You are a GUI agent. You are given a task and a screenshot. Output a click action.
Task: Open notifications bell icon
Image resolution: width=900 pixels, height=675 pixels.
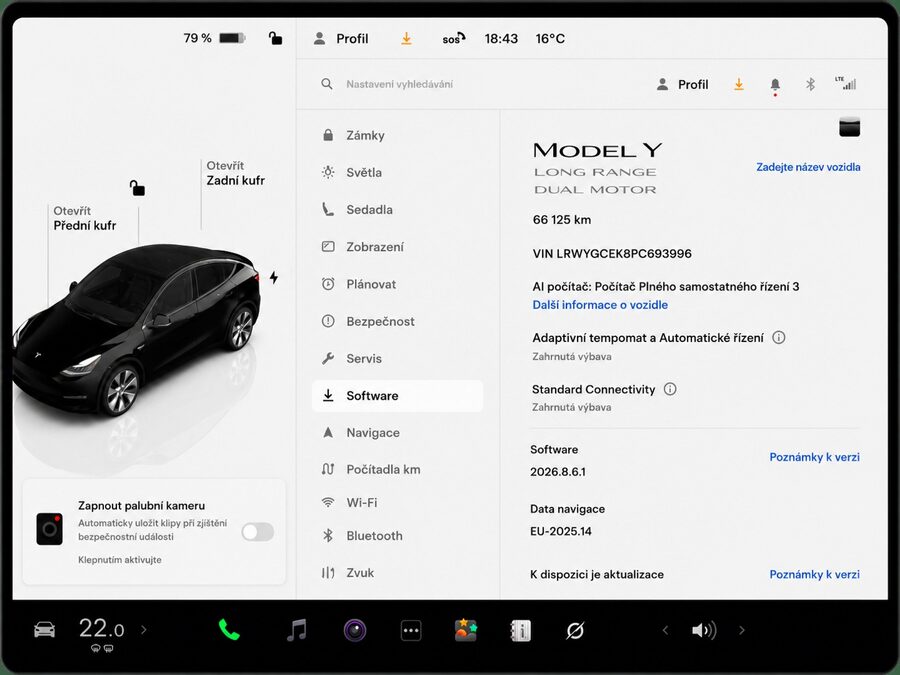775,86
